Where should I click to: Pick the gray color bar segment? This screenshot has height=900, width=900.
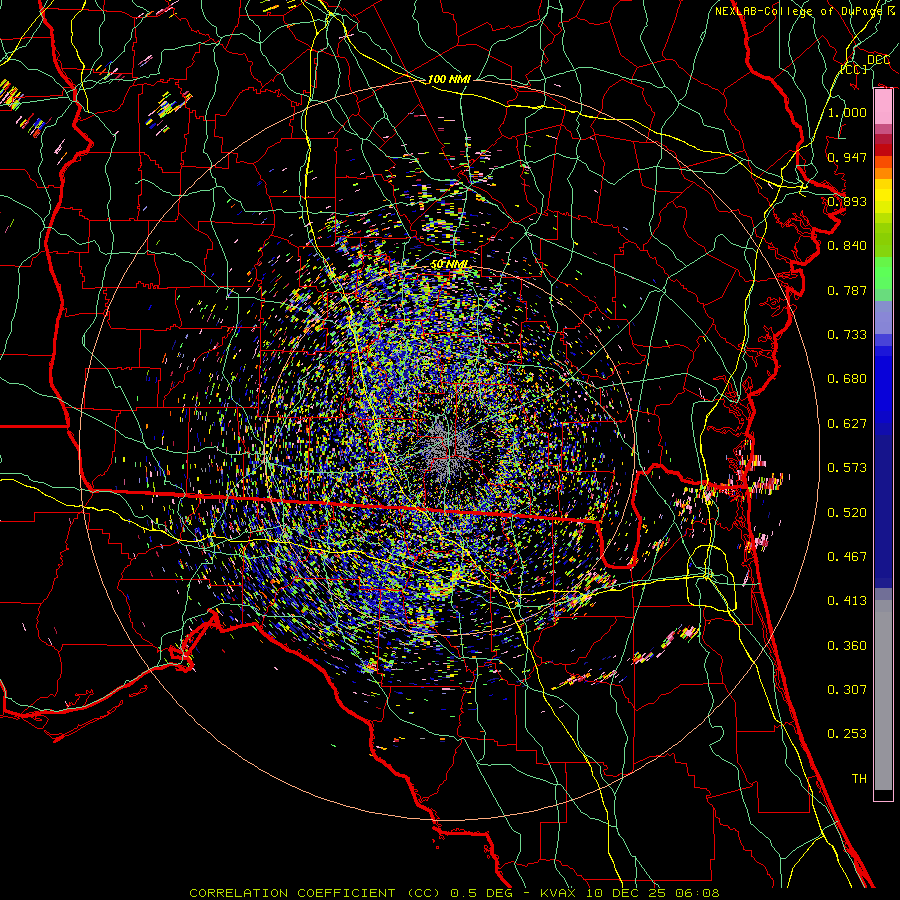(883, 695)
